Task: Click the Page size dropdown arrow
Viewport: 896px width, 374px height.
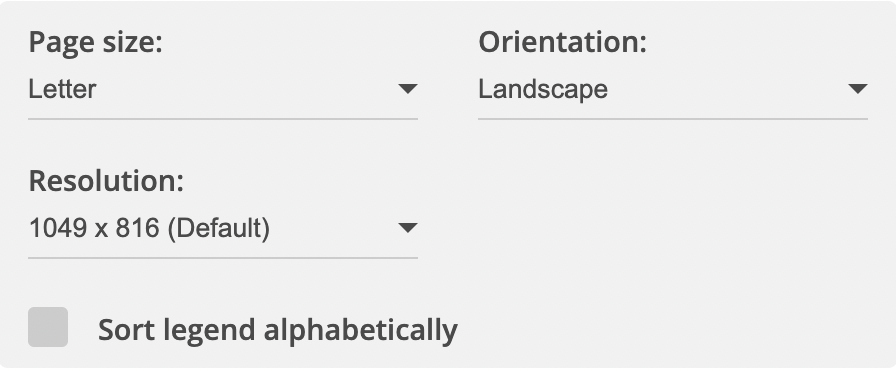Action: [x=407, y=89]
